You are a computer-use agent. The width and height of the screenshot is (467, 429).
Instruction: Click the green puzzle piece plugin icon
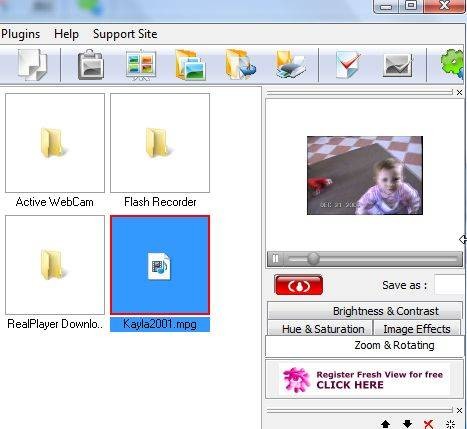(452, 64)
